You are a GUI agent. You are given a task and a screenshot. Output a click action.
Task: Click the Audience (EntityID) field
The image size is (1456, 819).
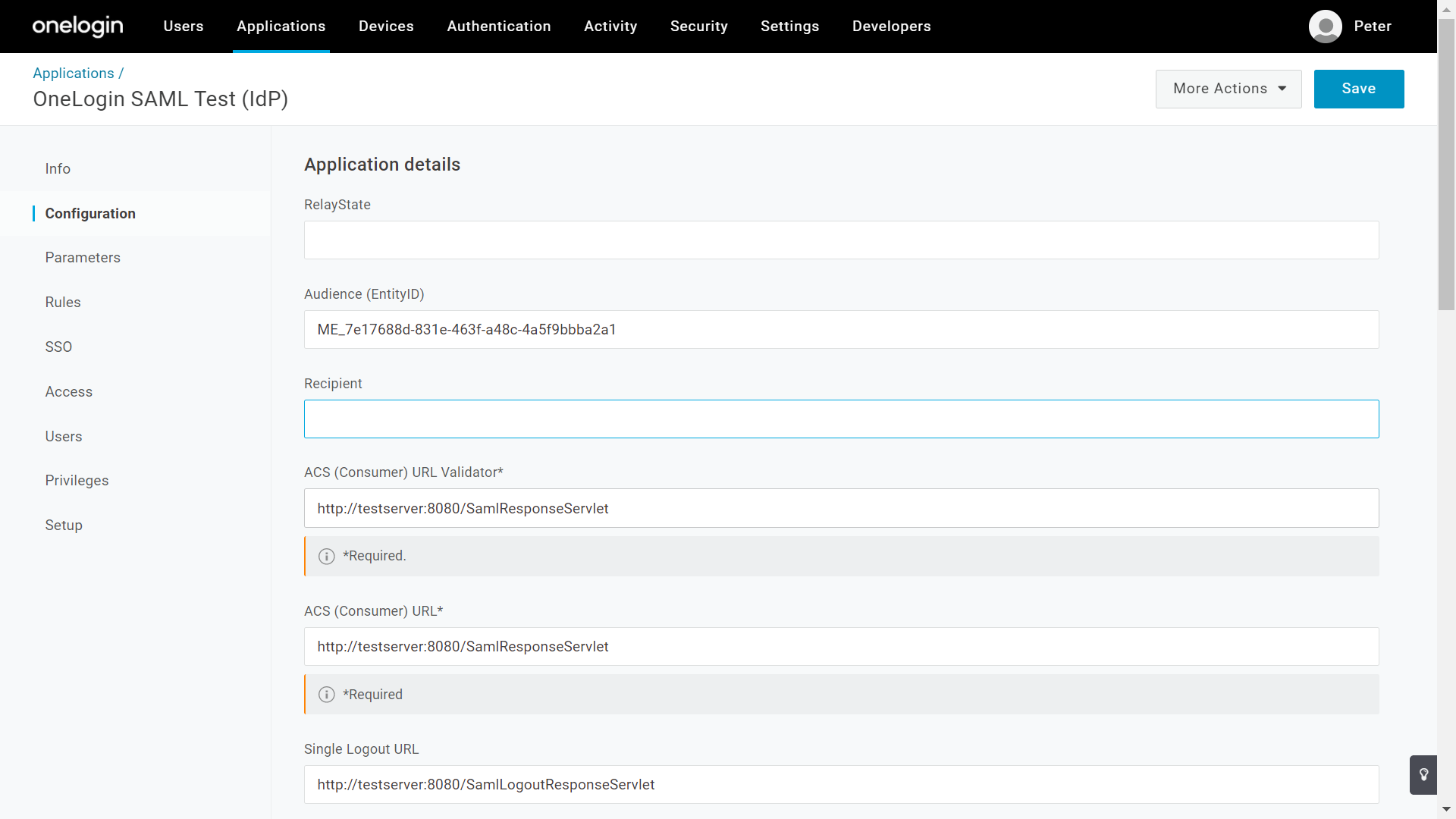pos(841,330)
